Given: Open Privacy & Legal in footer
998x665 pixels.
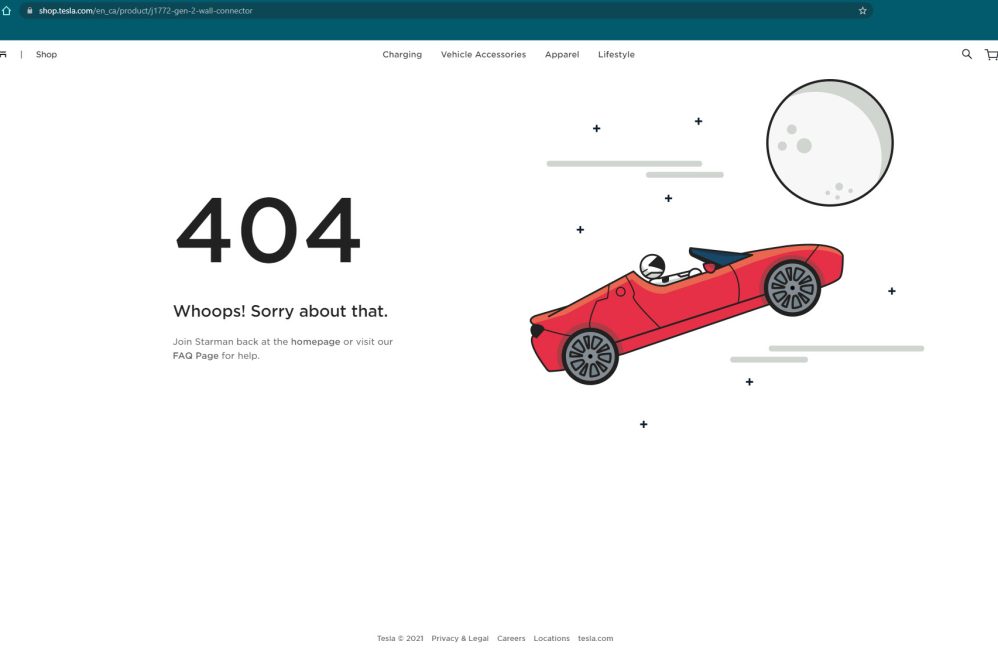Looking at the screenshot, I should [x=460, y=639].
